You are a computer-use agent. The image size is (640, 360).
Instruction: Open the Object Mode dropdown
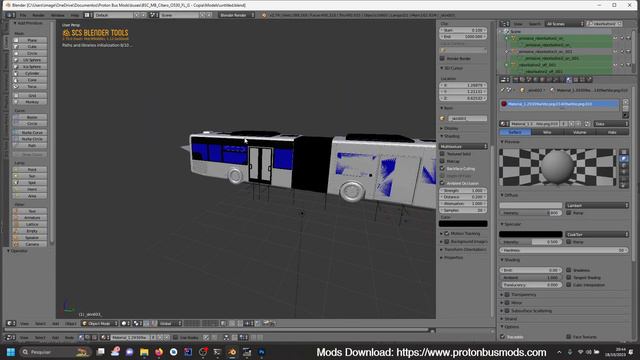[x=100, y=324]
